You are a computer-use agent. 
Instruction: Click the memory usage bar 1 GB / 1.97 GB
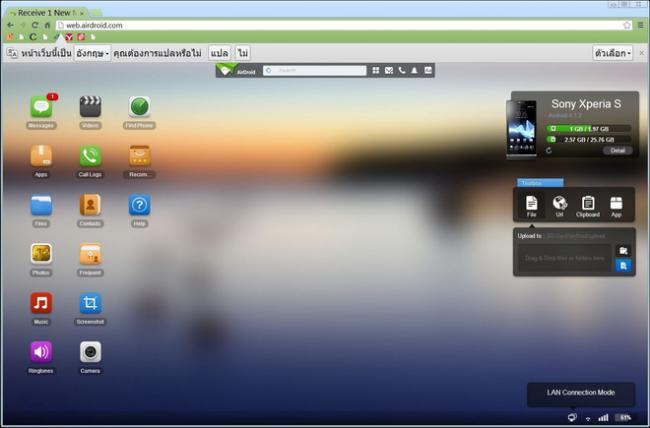[589, 129]
